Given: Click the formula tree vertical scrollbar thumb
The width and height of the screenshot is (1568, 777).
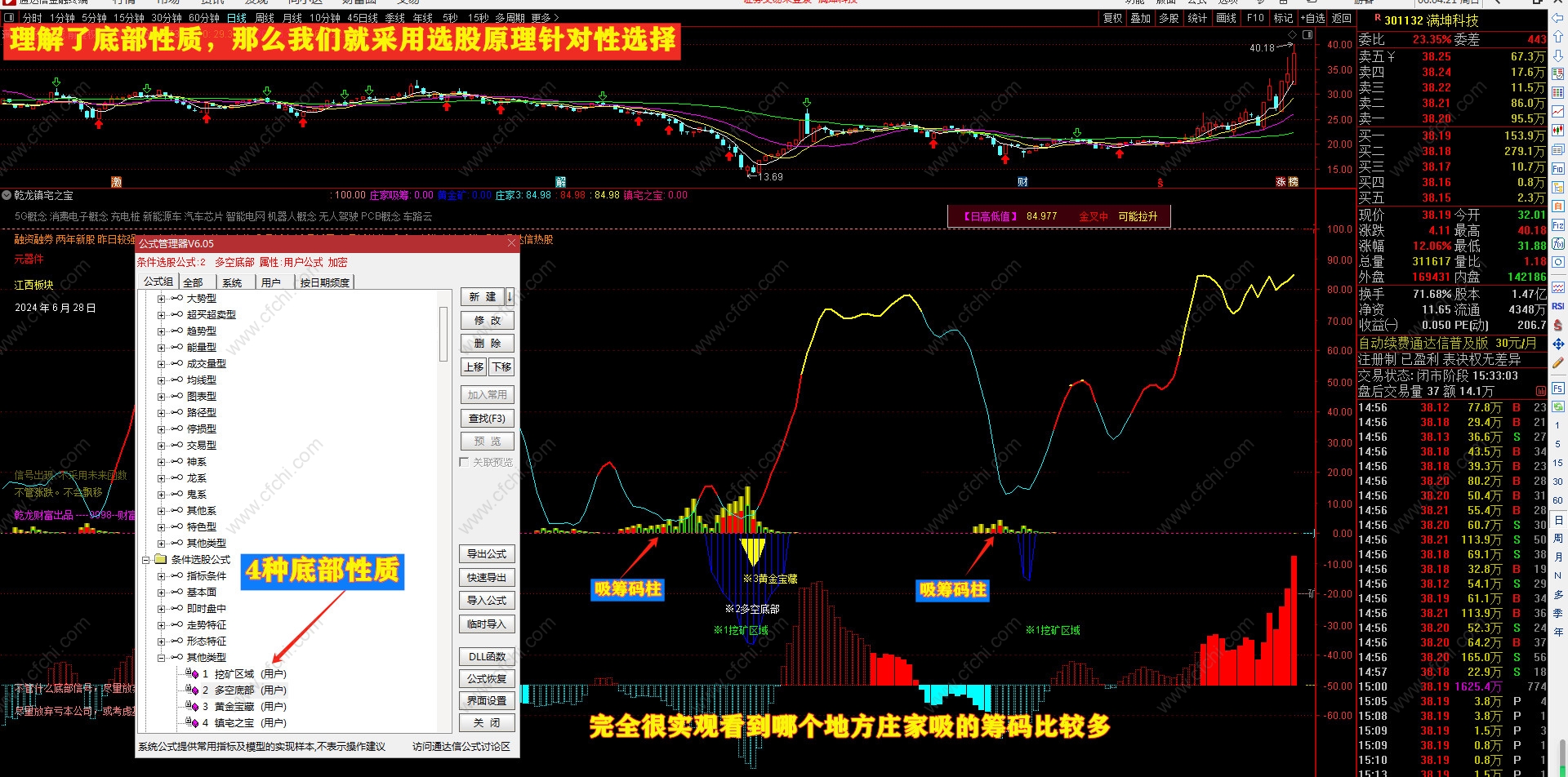Looking at the screenshot, I should tap(443, 334).
